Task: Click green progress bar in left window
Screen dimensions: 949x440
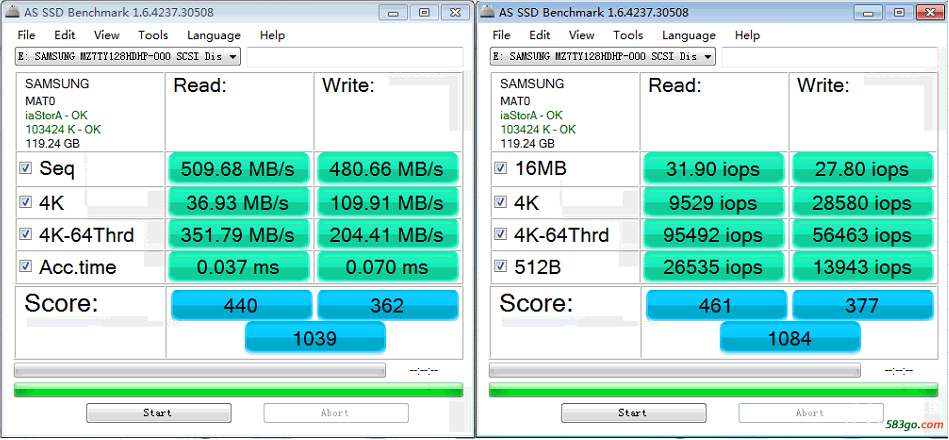Action: 238,390
